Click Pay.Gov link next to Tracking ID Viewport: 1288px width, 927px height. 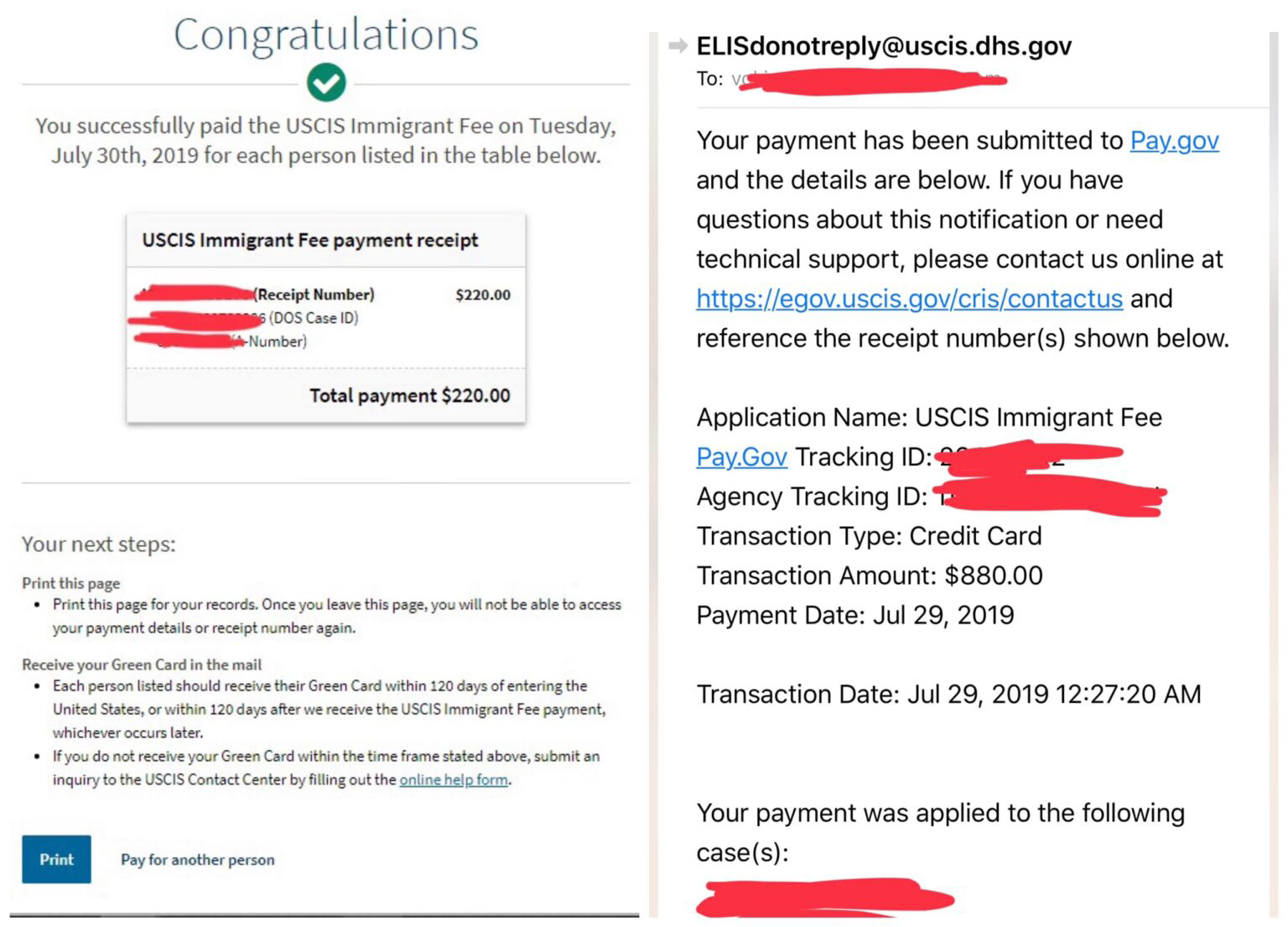(x=741, y=456)
